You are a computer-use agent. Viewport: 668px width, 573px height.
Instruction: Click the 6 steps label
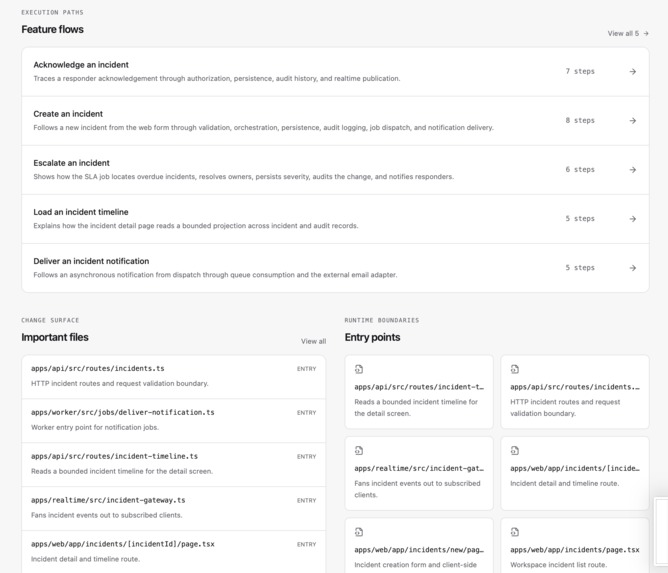580,169
